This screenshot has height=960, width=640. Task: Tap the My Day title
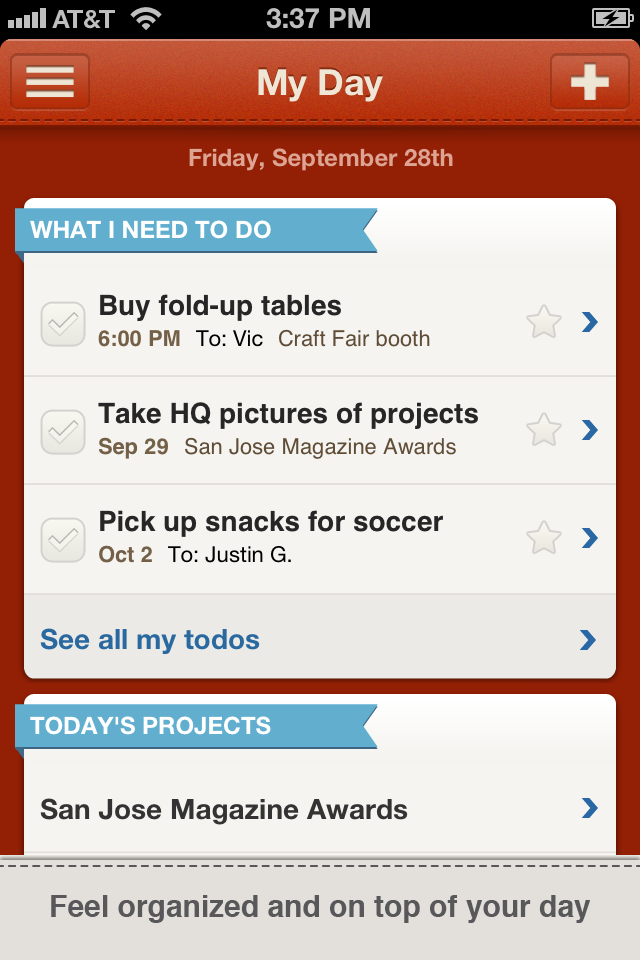[x=320, y=83]
